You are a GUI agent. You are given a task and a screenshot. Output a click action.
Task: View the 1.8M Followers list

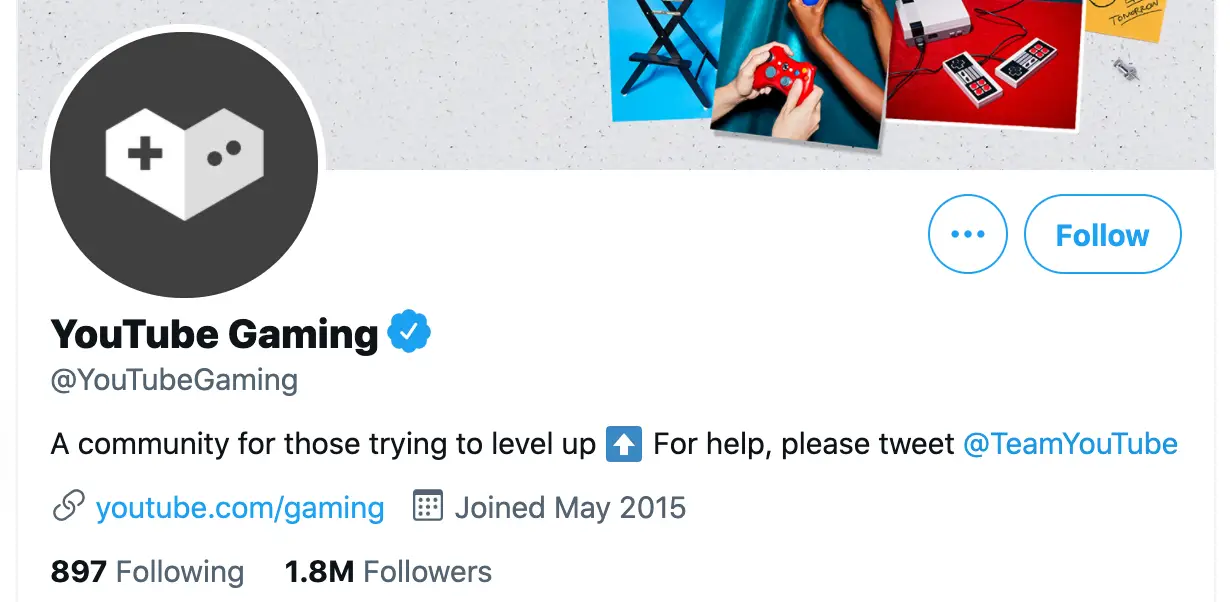coord(388,572)
